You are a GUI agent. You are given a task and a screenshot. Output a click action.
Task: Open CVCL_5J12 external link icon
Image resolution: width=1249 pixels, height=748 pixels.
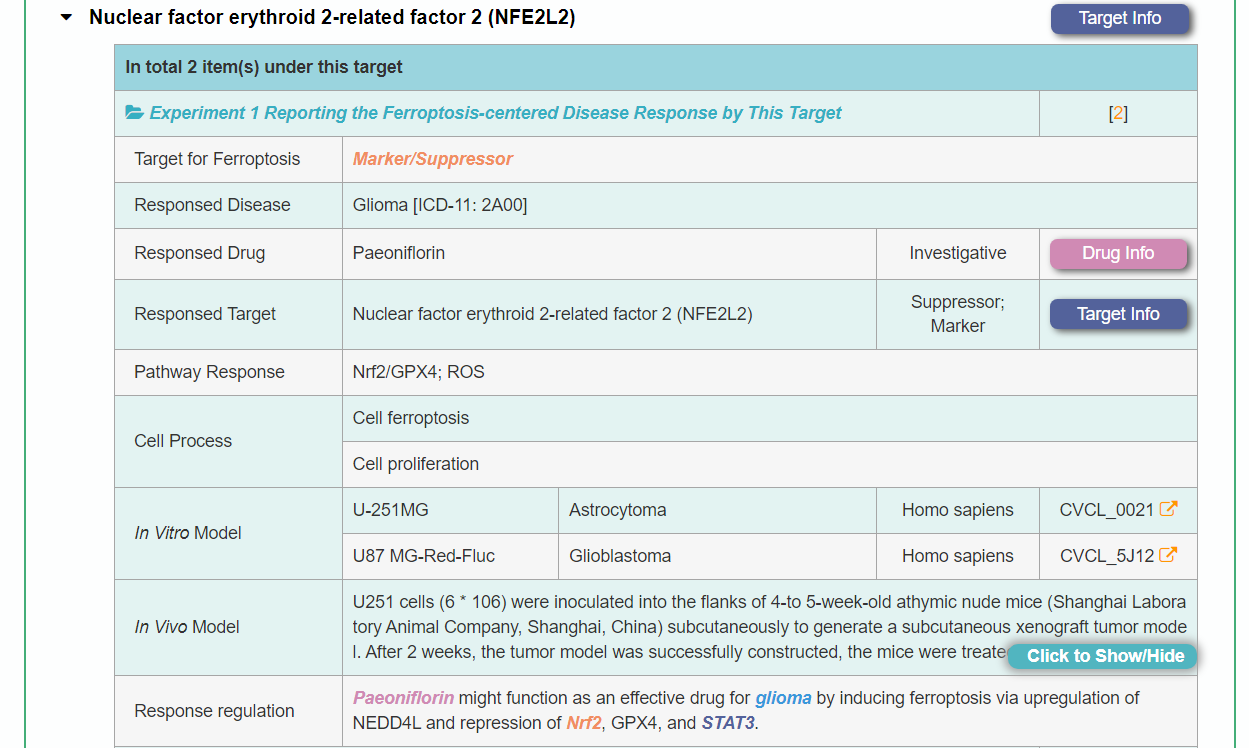pos(1167,555)
